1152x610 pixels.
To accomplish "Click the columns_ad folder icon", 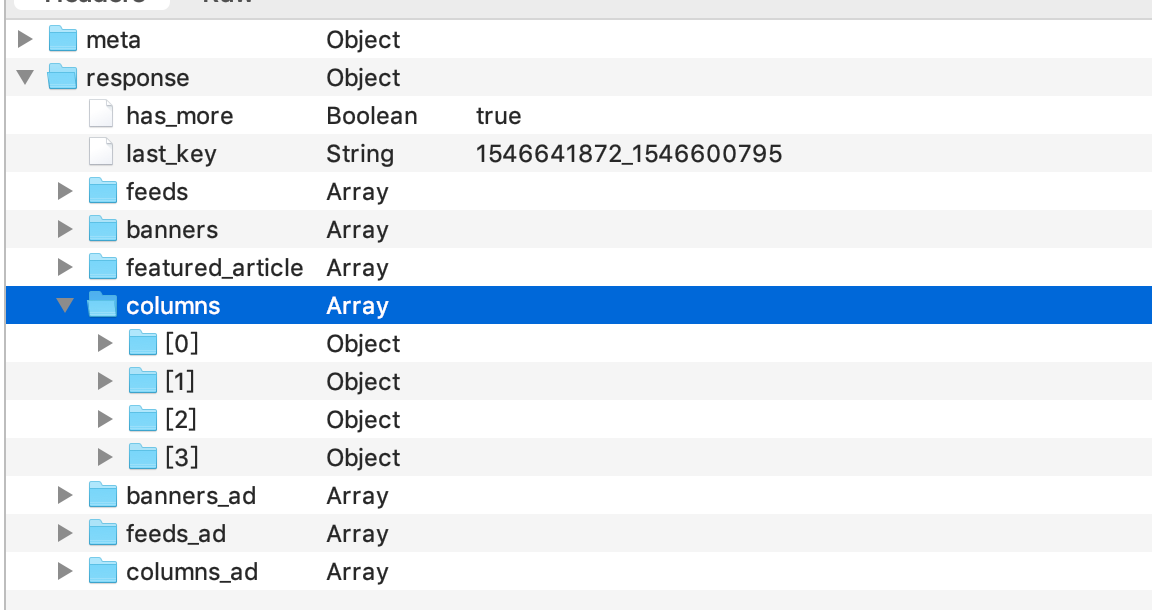I will point(103,572).
